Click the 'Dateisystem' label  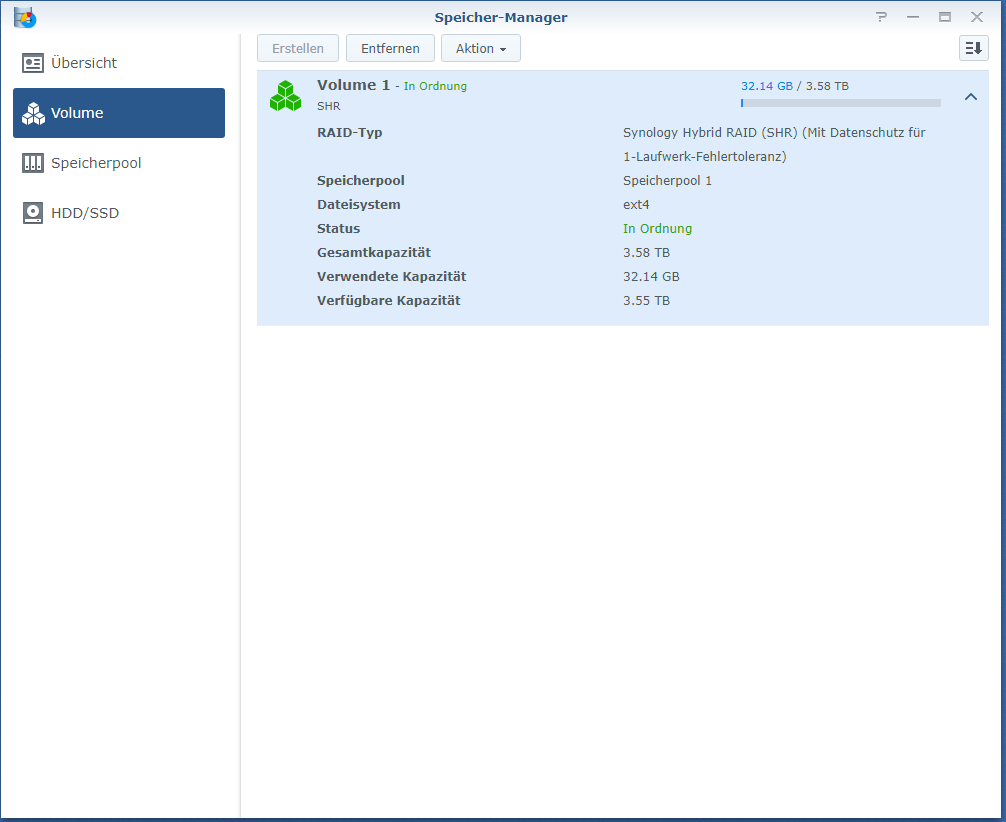point(359,205)
